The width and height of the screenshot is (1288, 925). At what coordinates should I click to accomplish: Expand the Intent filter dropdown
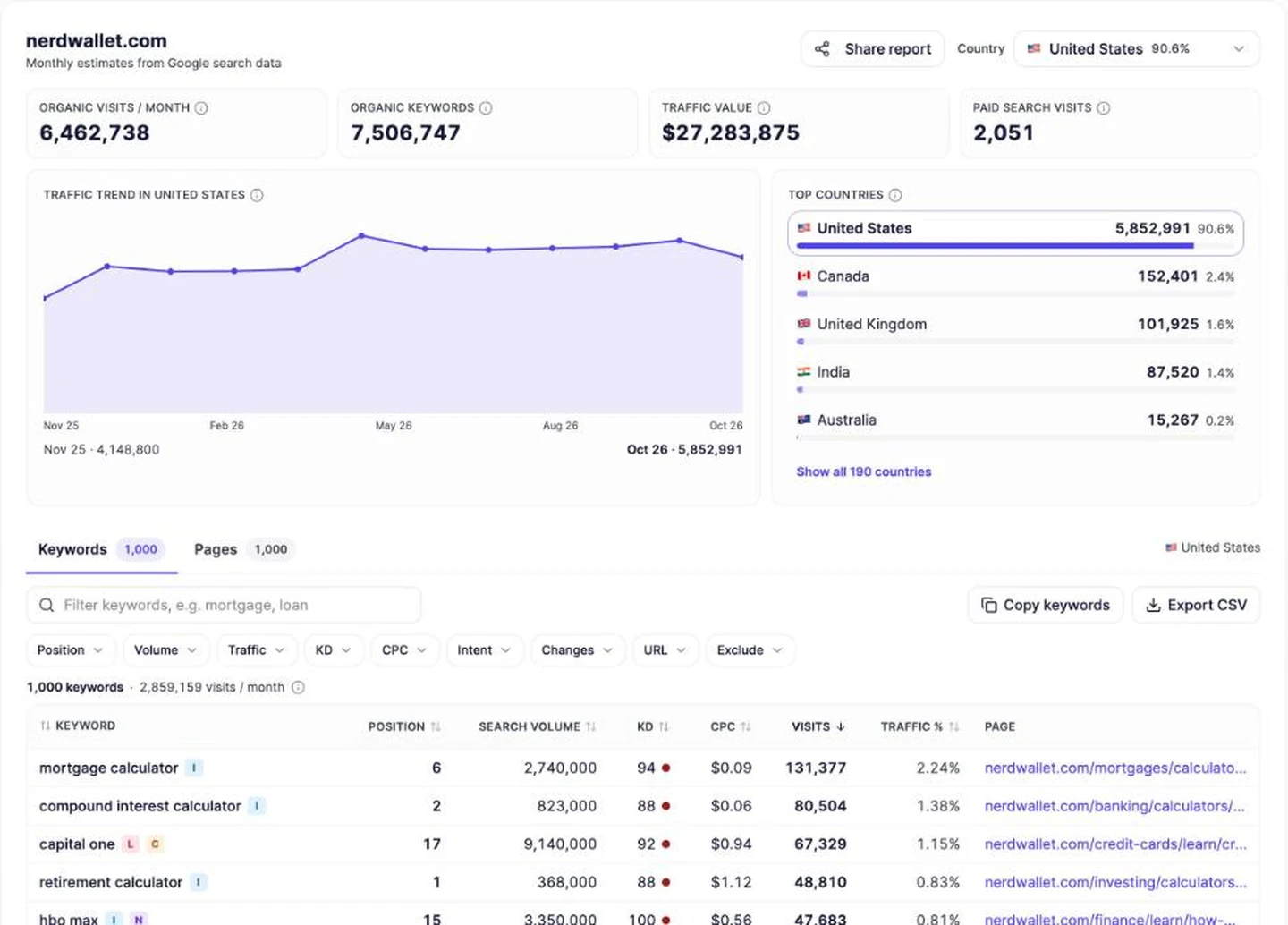484,650
